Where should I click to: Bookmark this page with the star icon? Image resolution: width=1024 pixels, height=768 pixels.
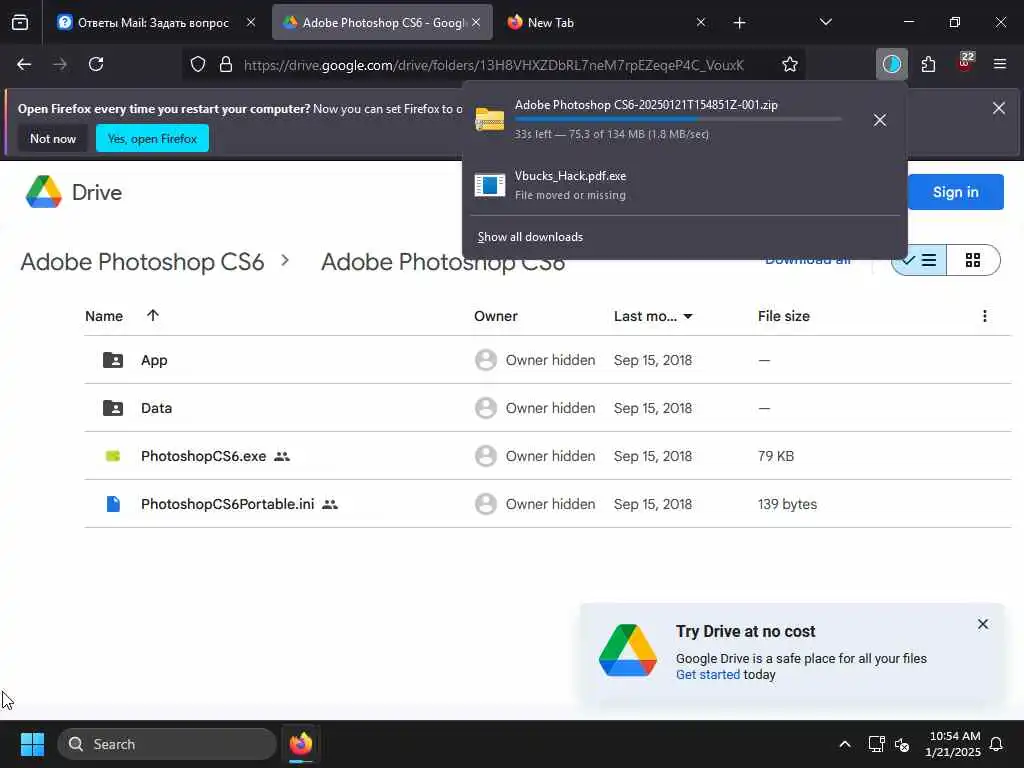click(790, 64)
